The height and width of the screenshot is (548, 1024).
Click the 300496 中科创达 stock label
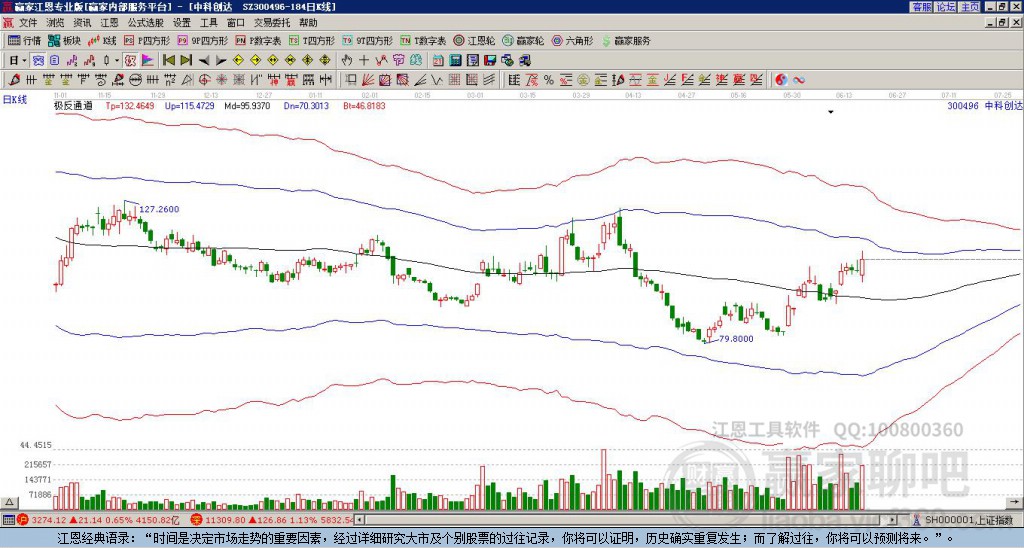(x=985, y=105)
